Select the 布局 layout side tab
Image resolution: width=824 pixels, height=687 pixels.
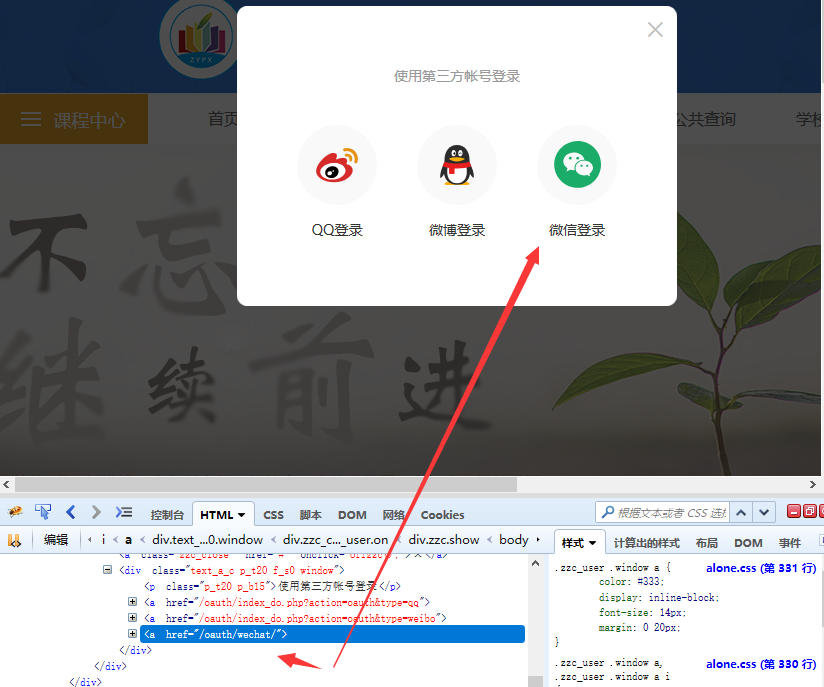706,543
